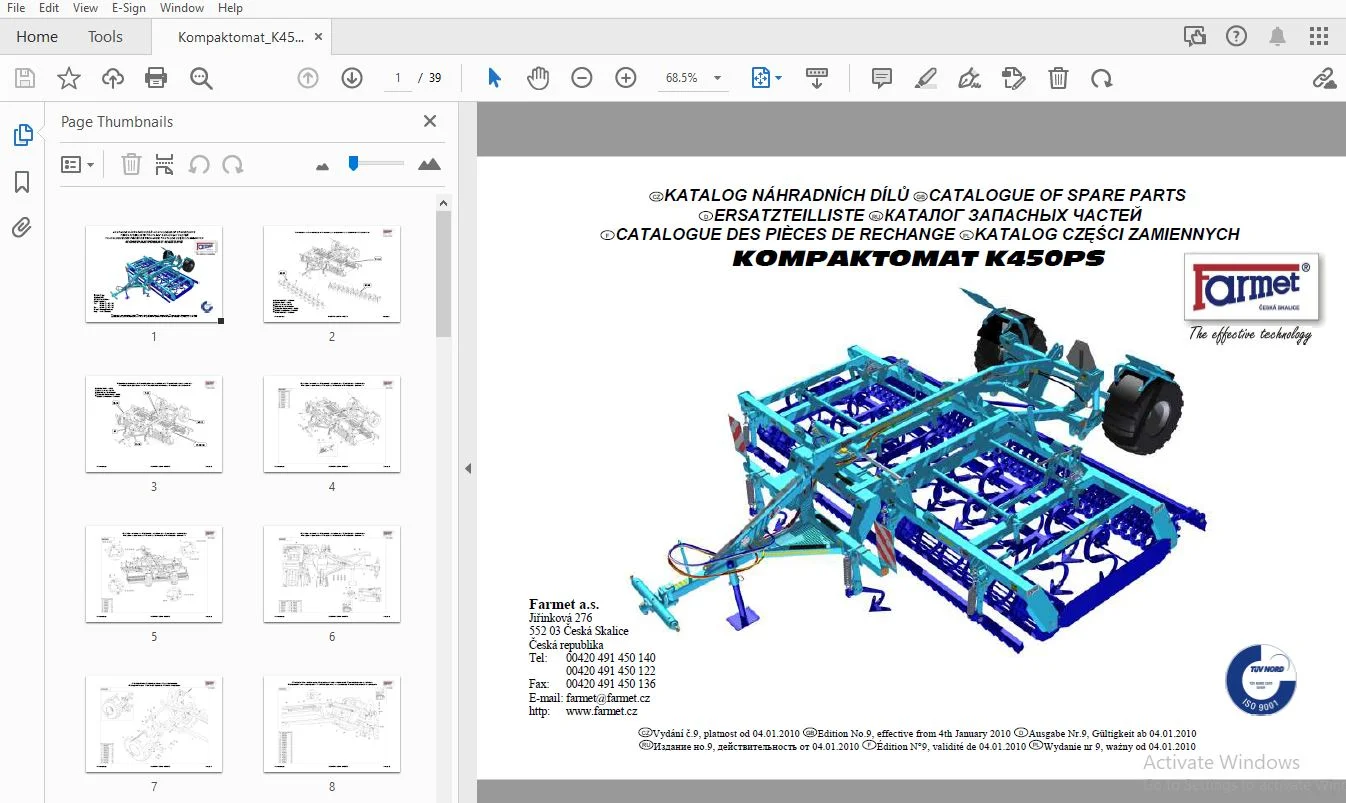The width and height of the screenshot is (1346, 803).
Task: Open the fit page options tool
Action: click(766, 78)
